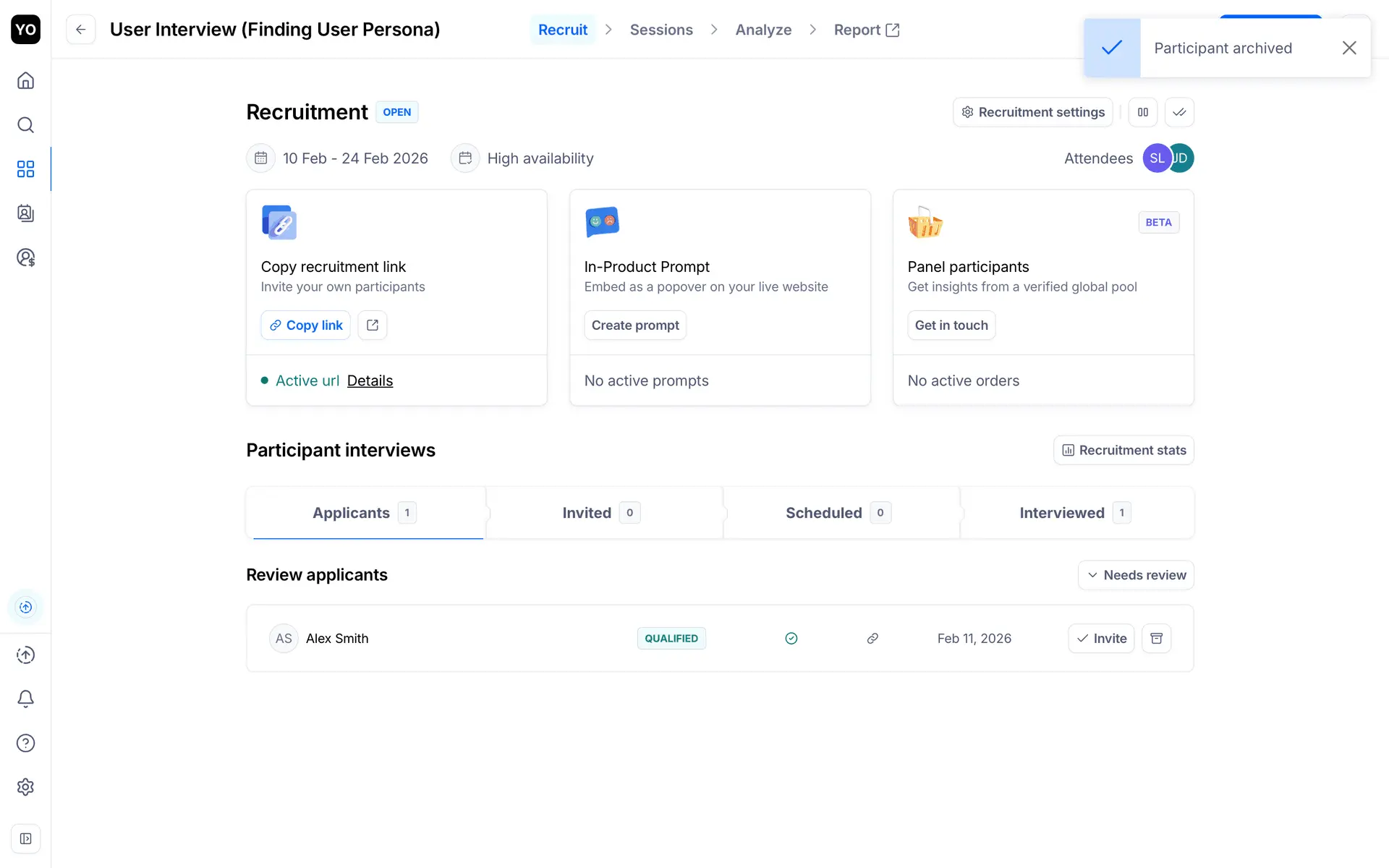Open the home icon in sidebar
1389x868 pixels.
(x=25, y=80)
